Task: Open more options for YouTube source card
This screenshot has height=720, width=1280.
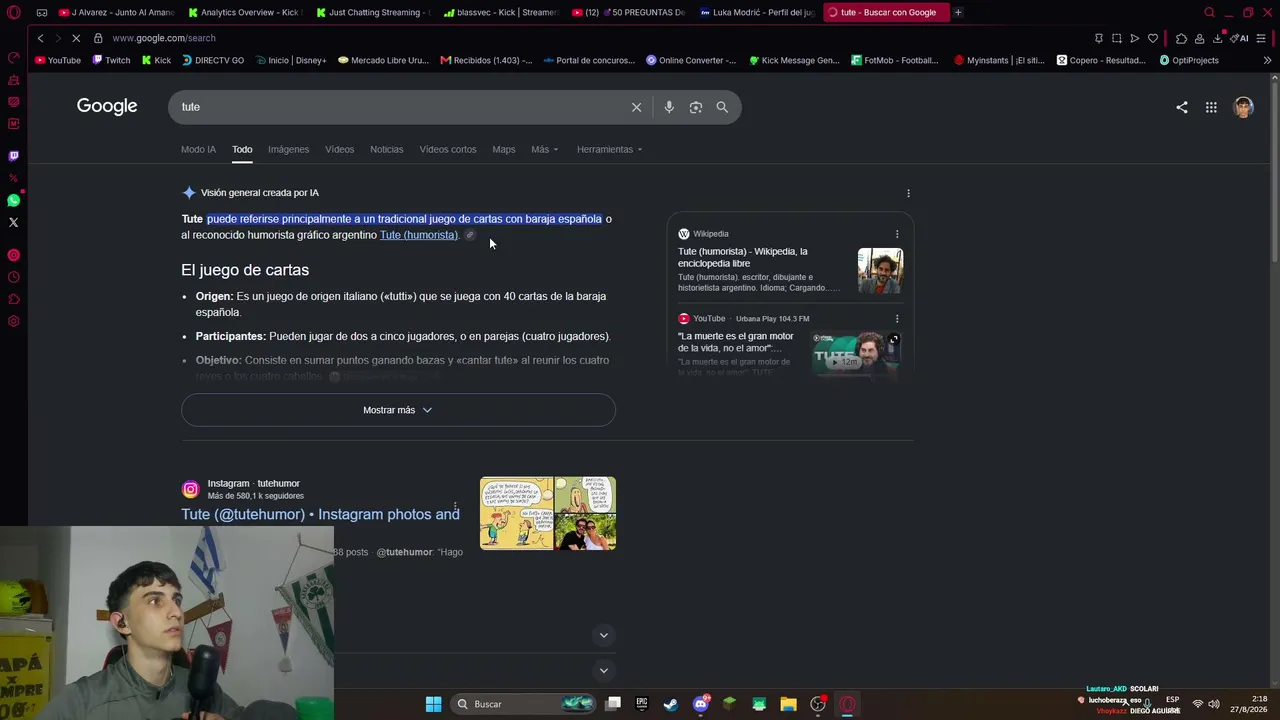Action: (x=897, y=319)
